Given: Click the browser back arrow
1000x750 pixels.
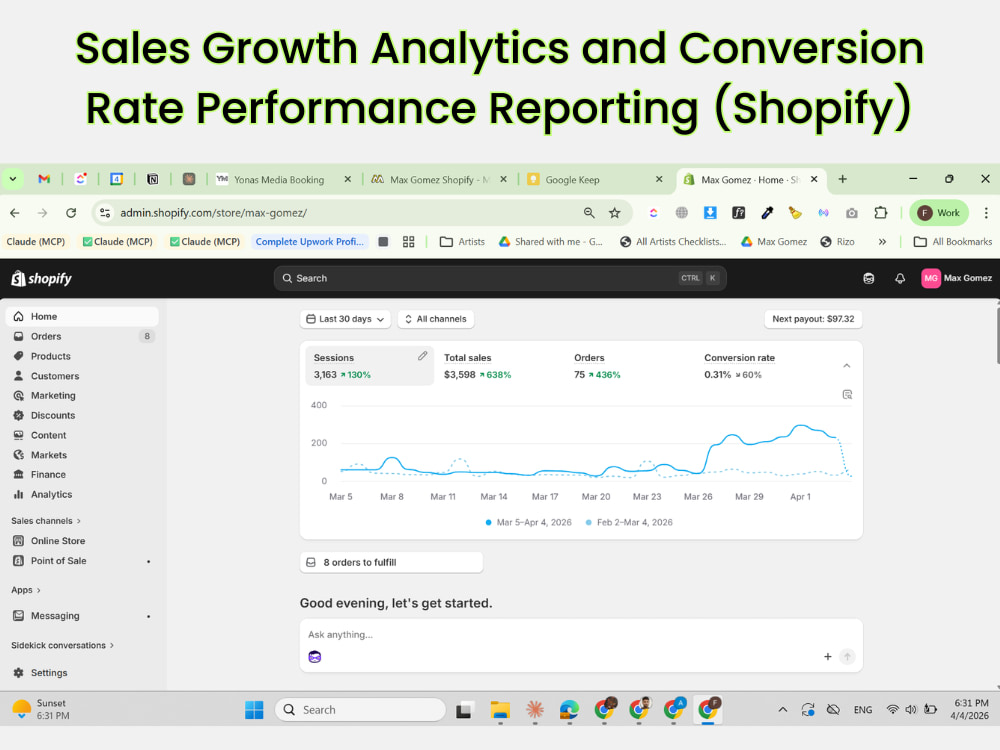Looking at the screenshot, I should pos(15,213).
